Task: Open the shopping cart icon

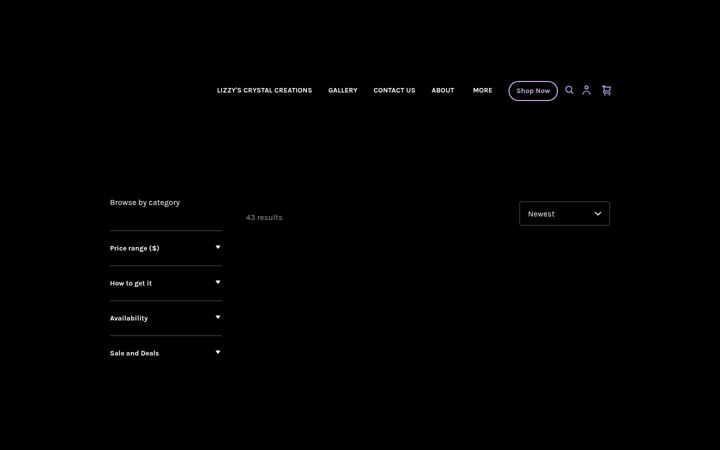Action: [607, 90]
